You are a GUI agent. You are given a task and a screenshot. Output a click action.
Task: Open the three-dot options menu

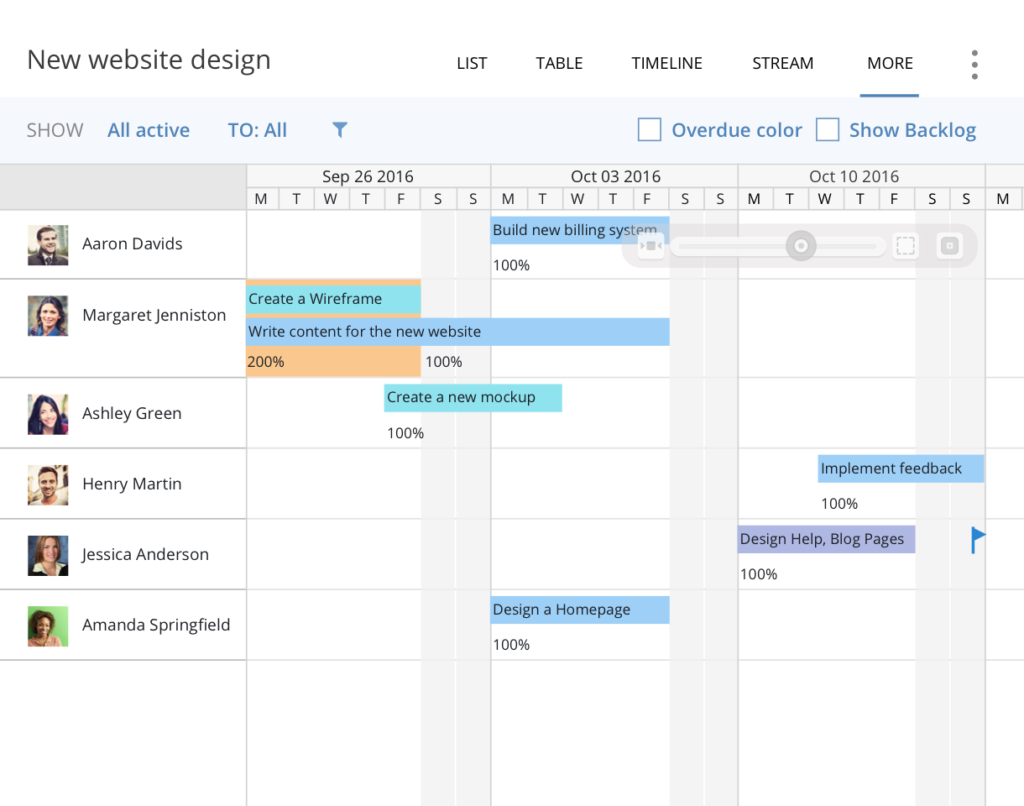974,64
